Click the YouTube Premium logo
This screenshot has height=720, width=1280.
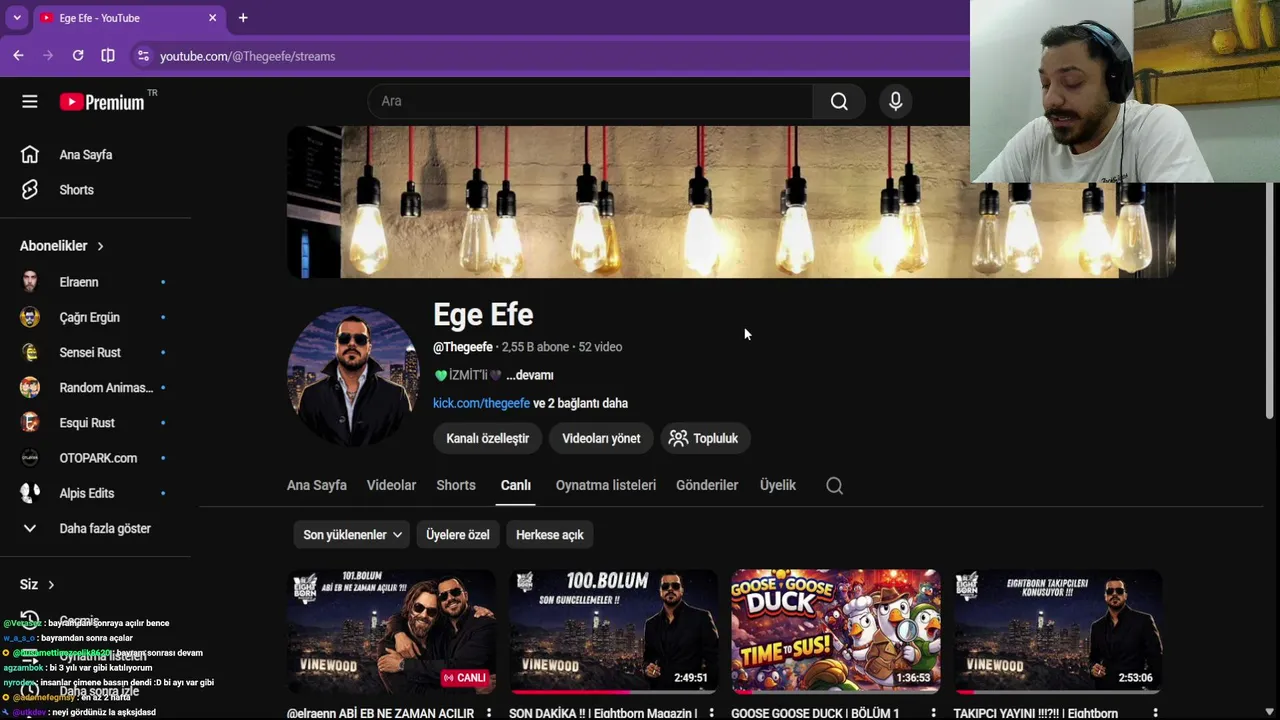(102, 102)
